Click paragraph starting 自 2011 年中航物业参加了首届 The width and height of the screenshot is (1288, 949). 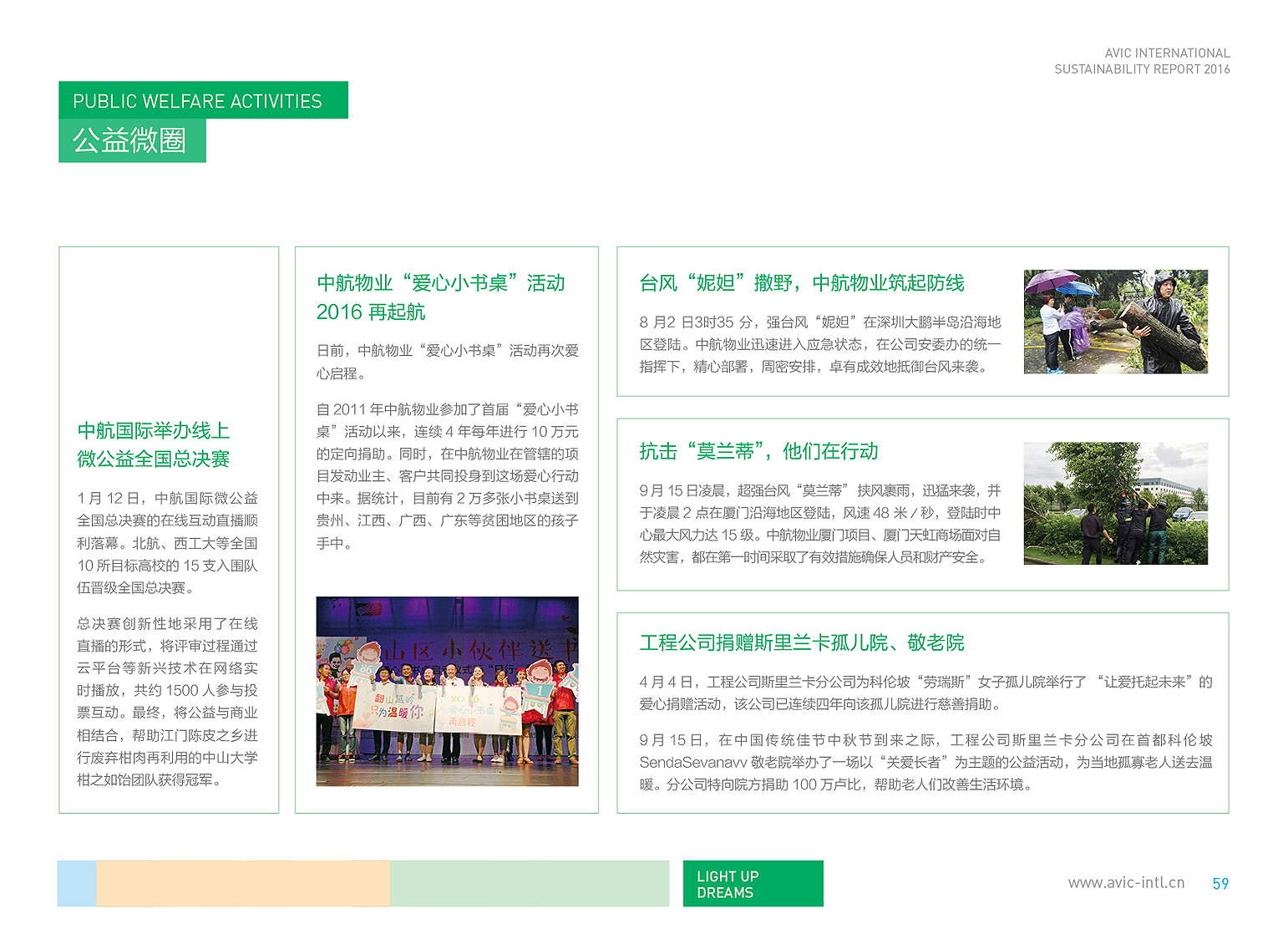click(447, 476)
